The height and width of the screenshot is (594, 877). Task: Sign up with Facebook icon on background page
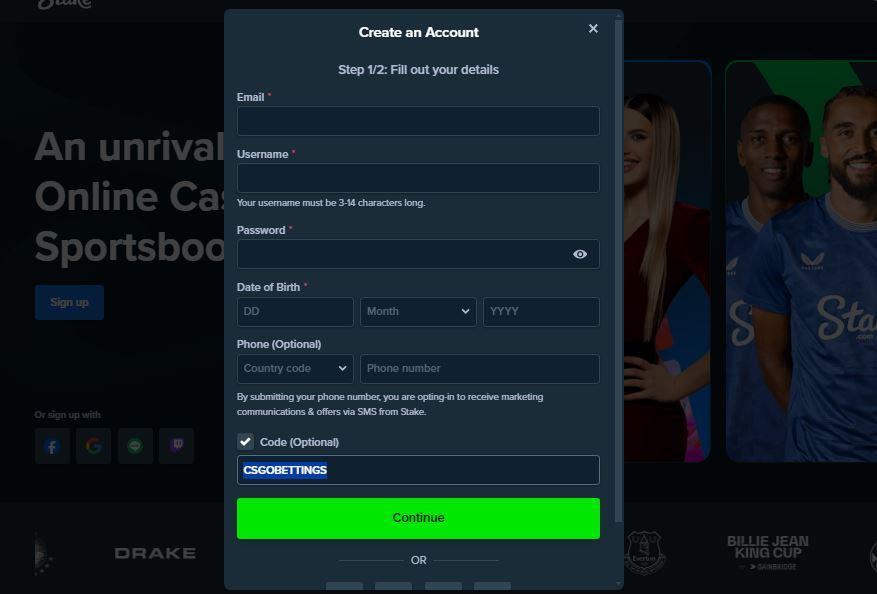[x=52, y=446]
